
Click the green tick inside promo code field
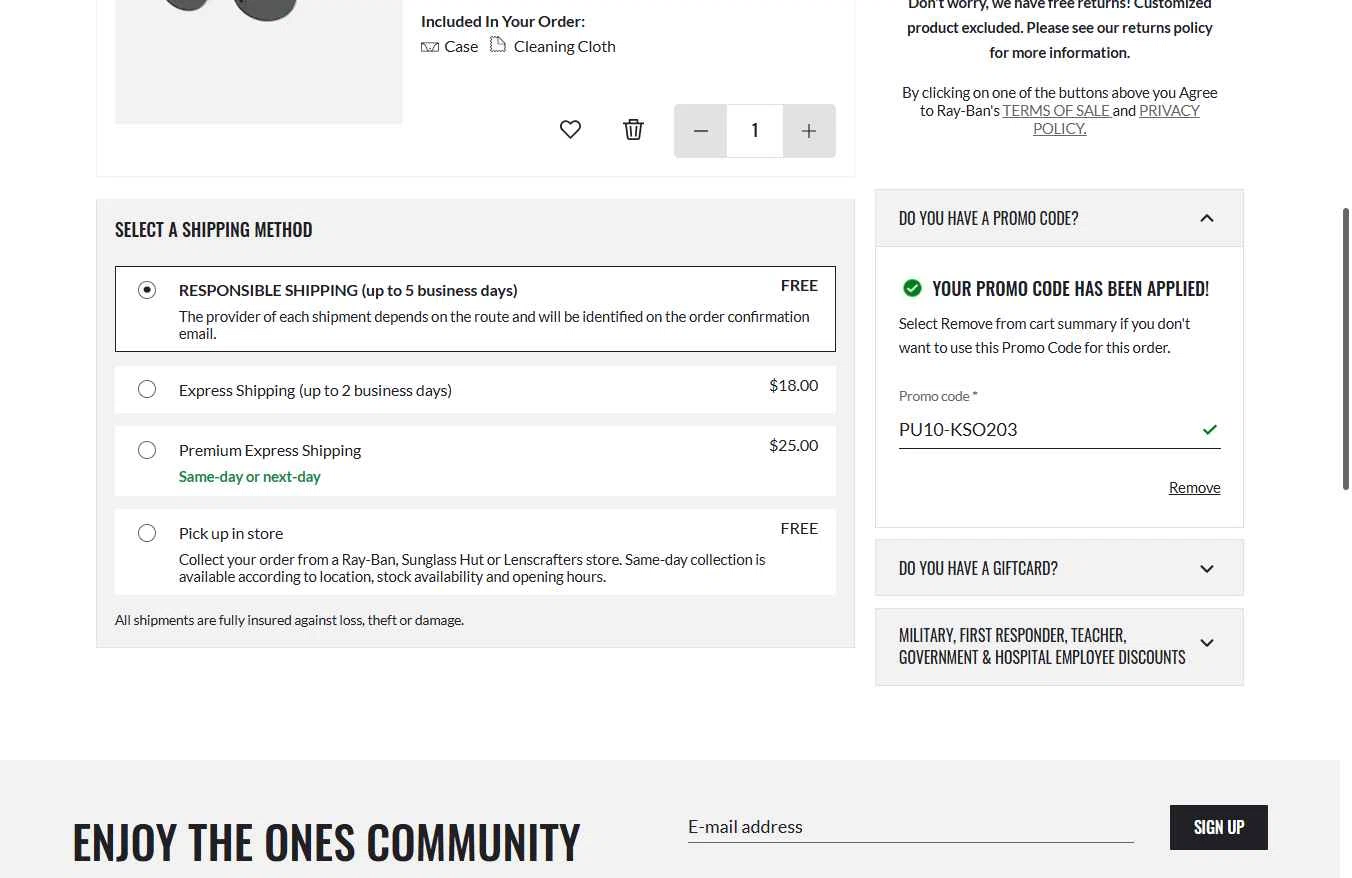point(1210,430)
